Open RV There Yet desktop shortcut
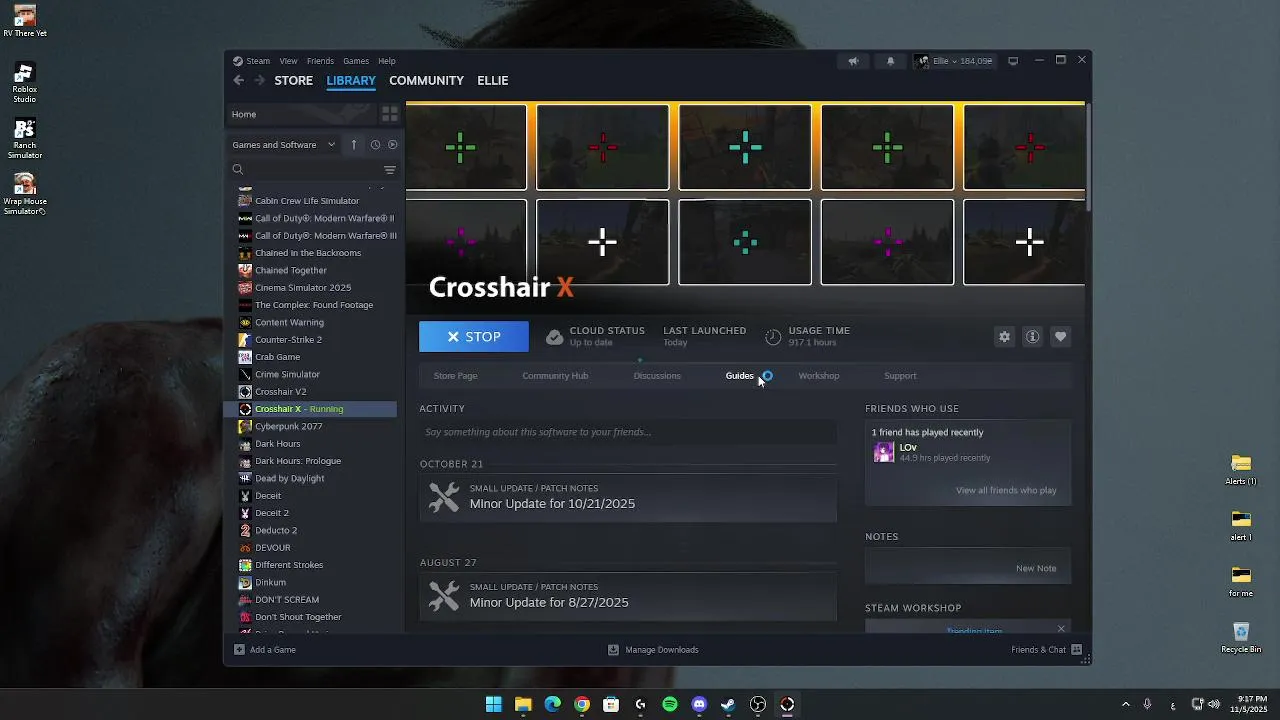 pyautogui.click(x=25, y=21)
